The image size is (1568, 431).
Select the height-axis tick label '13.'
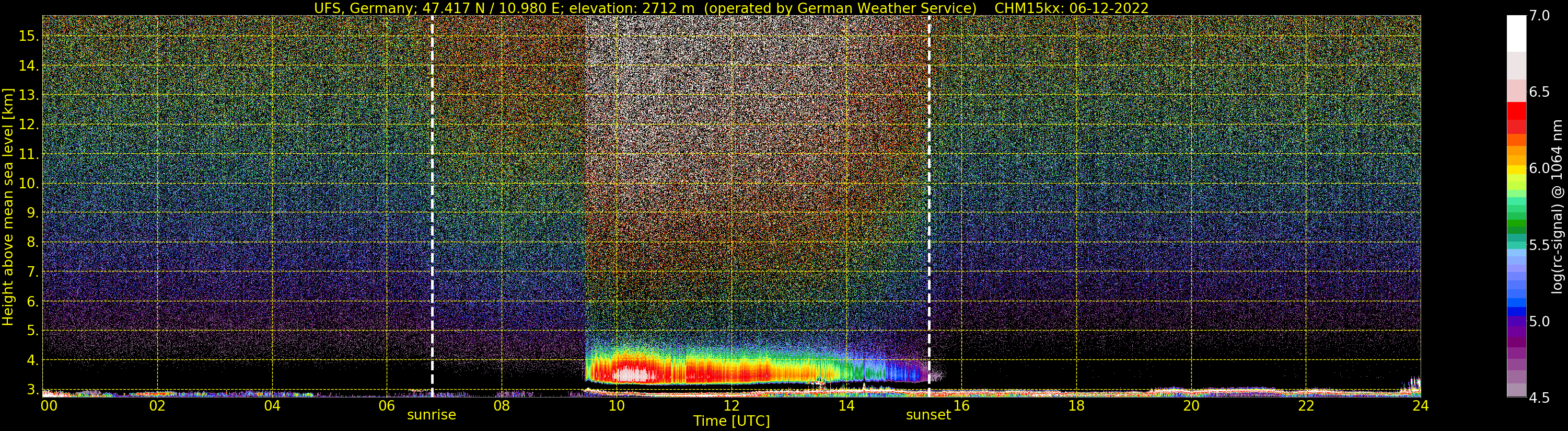[29, 95]
